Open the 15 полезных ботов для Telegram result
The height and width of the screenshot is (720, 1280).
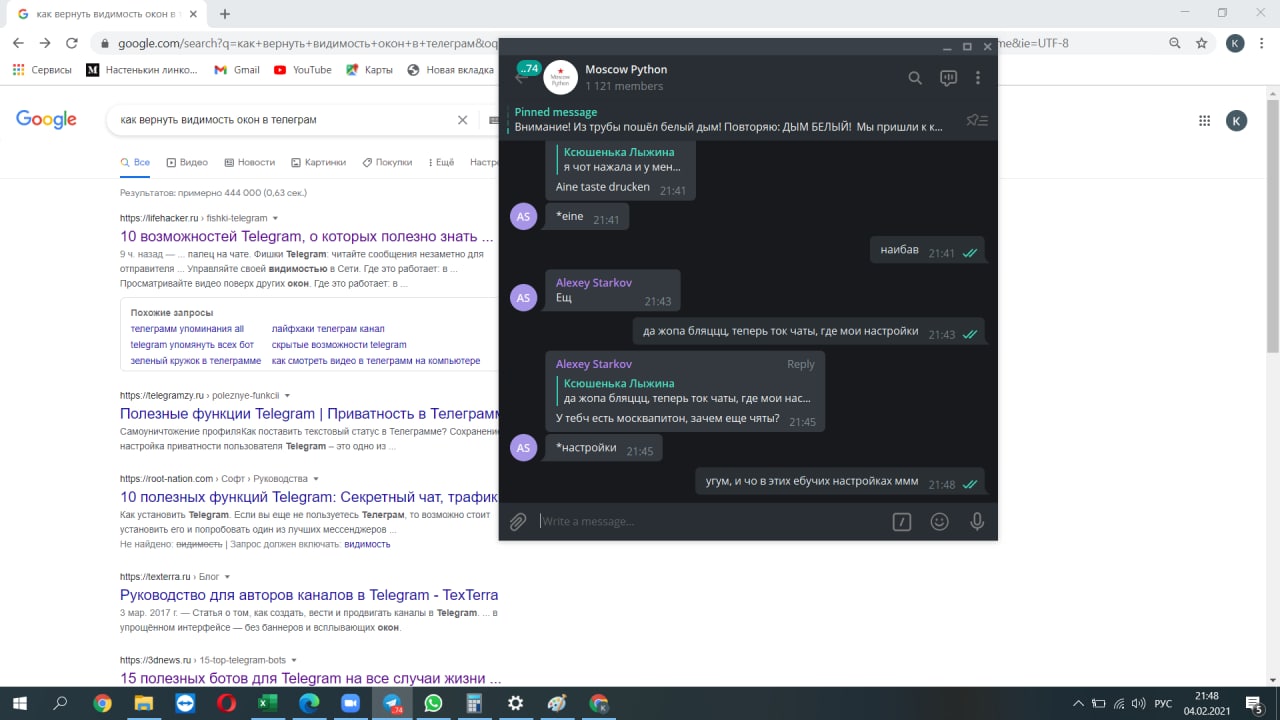tap(309, 678)
